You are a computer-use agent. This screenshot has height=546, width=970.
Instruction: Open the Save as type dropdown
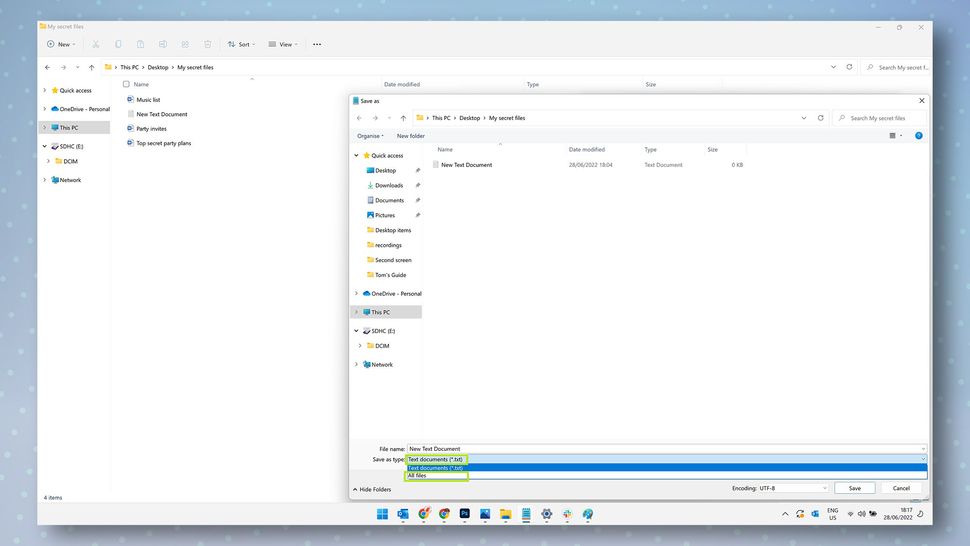coord(666,459)
